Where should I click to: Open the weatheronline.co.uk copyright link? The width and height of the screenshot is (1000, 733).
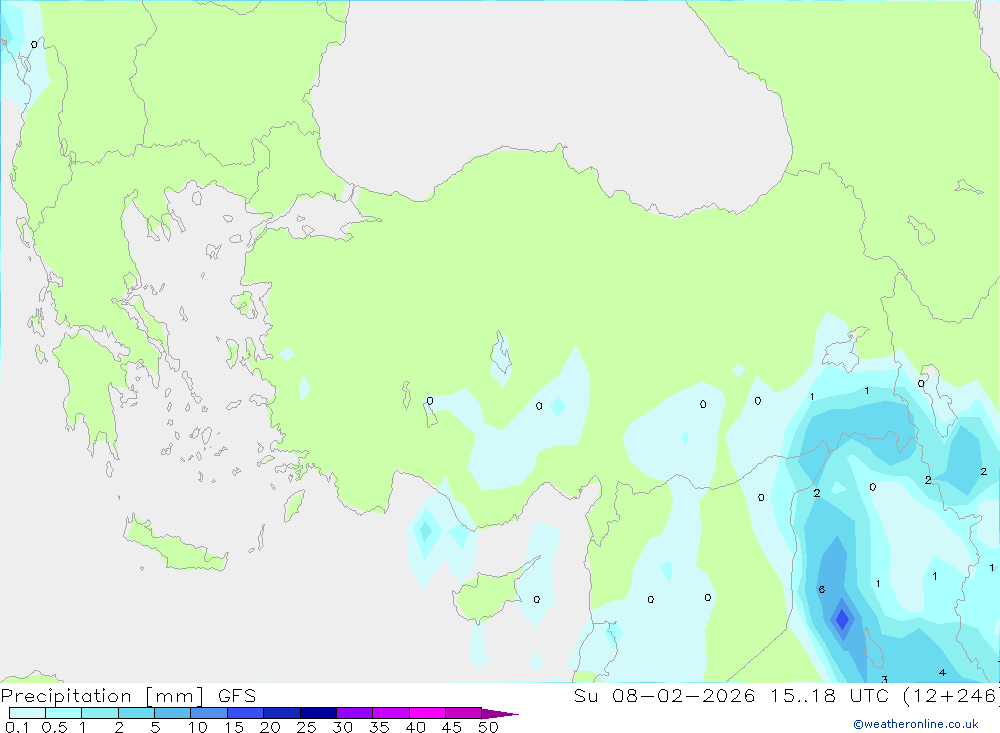point(916,724)
